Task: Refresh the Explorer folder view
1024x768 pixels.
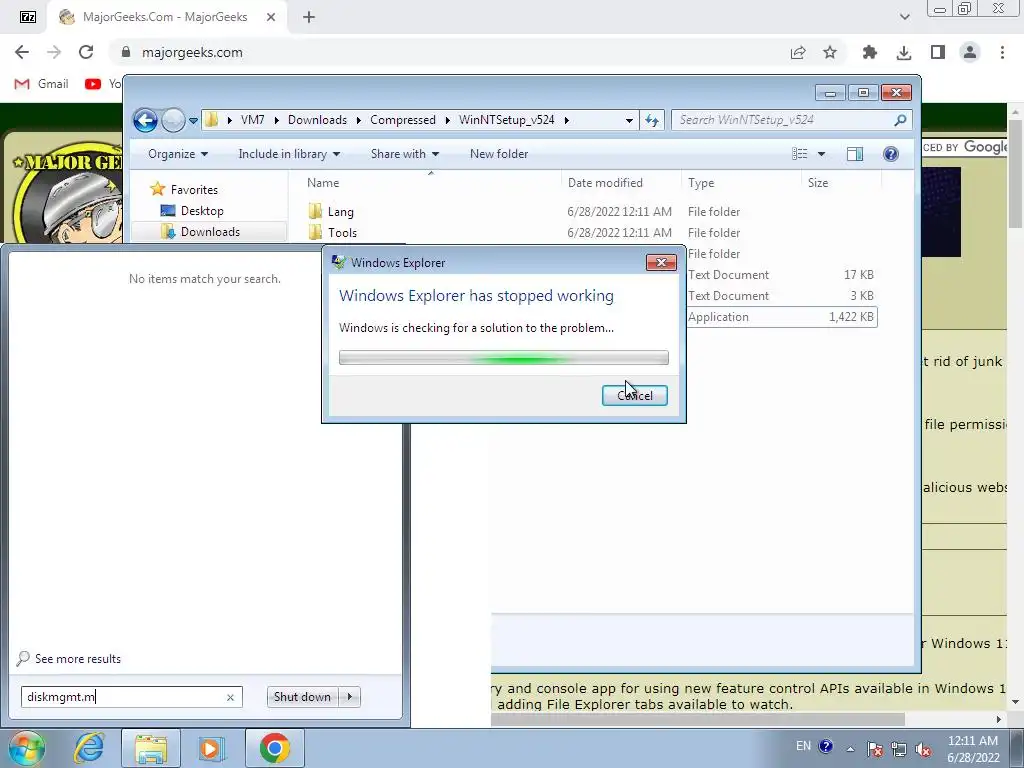Action: pos(652,120)
